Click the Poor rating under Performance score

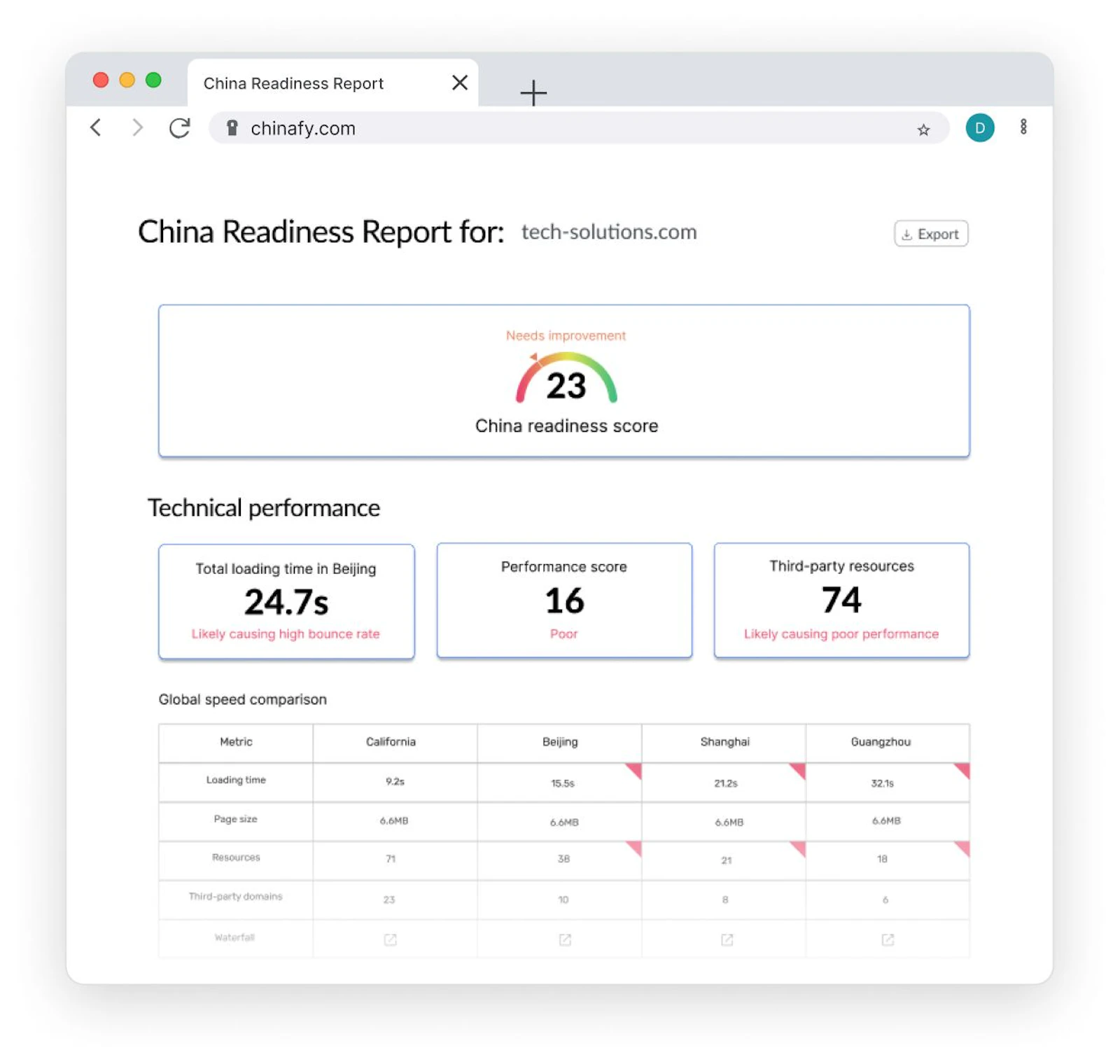563,633
